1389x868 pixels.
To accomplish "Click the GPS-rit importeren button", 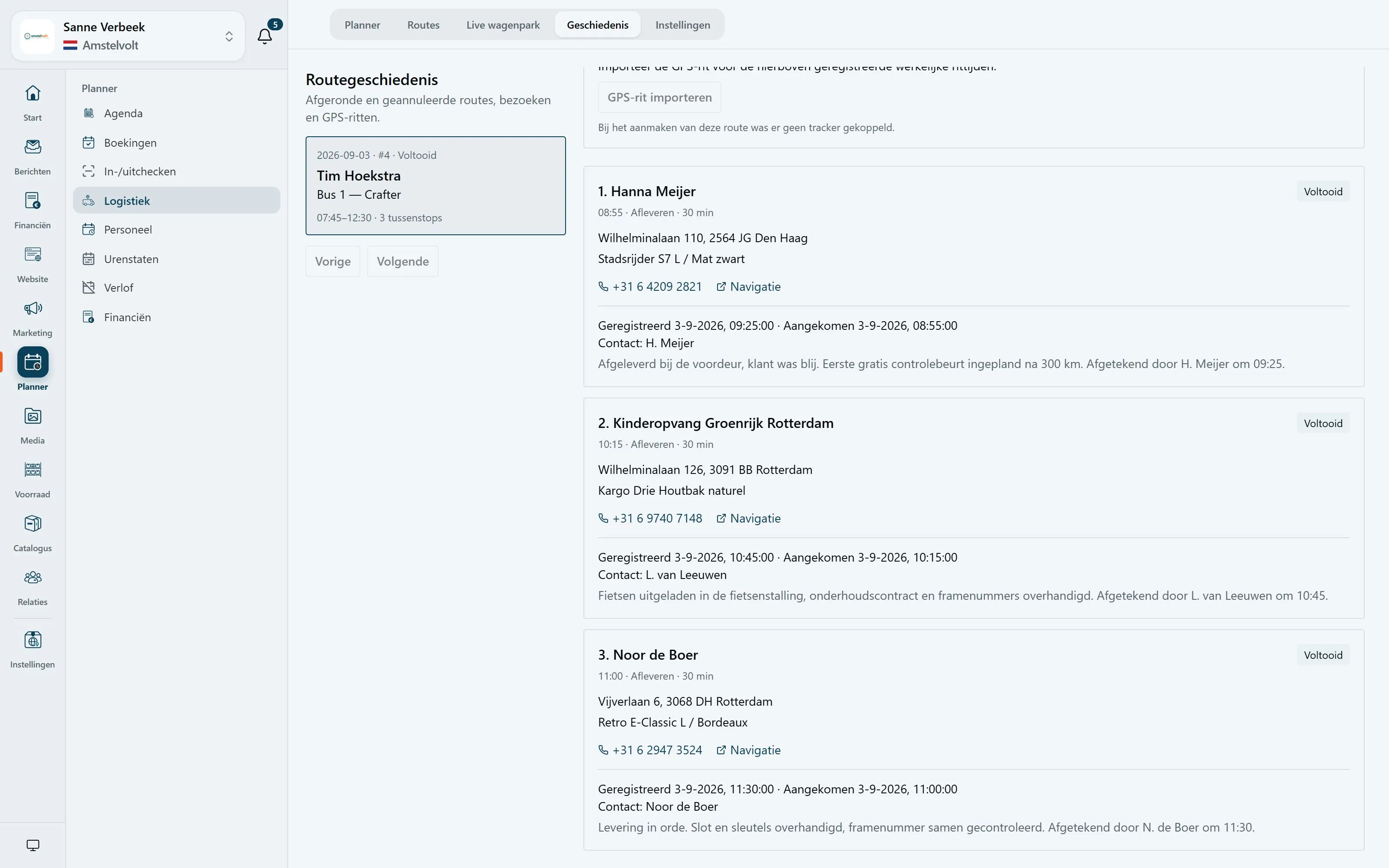I will coord(659,98).
